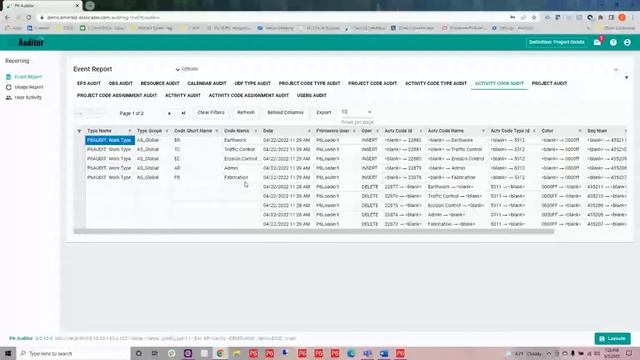Image resolution: width=640 pixels, height=360 pixels.
Task: Open the Type Scope column filter menu
Action: (x=167, y=131)
